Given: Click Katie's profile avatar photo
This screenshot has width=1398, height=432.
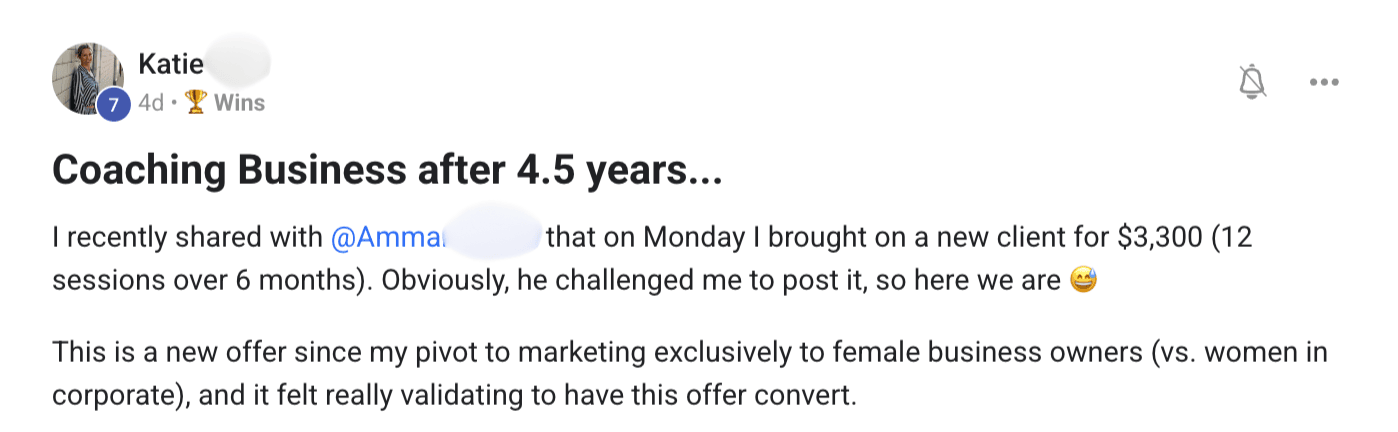Looking at the screenshot, I should [86, 76].
